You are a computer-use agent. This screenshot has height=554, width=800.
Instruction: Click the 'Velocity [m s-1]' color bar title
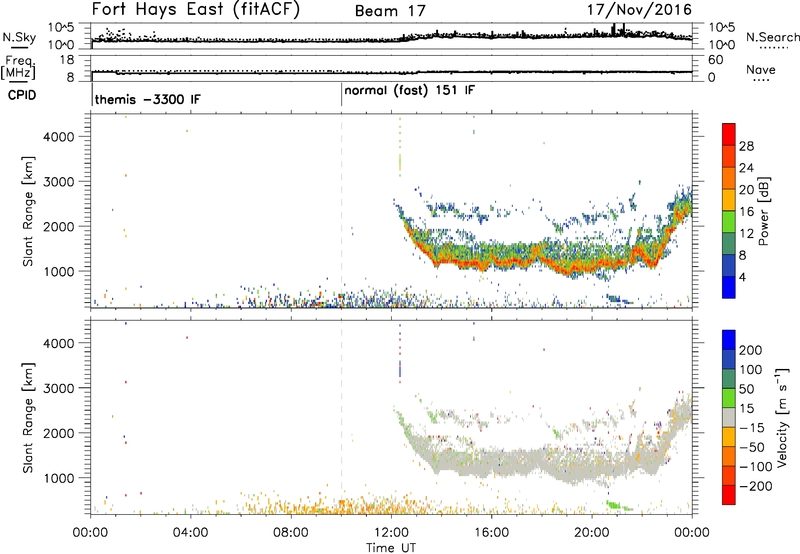(782, 417)
